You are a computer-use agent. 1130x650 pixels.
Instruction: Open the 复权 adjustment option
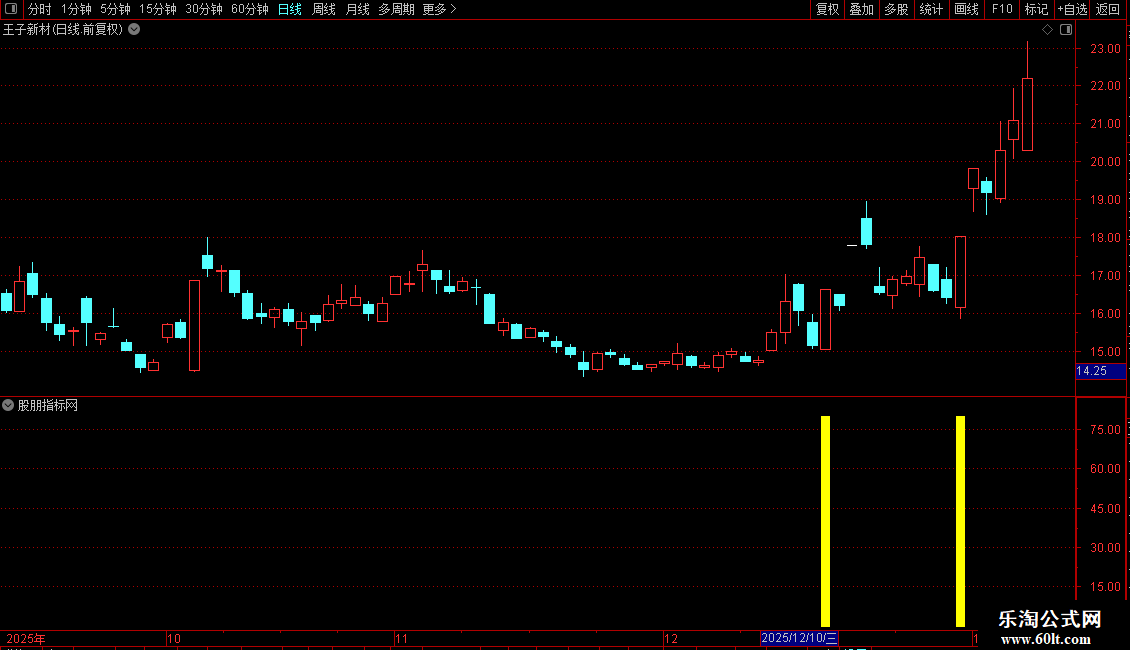tap(827, 9)
